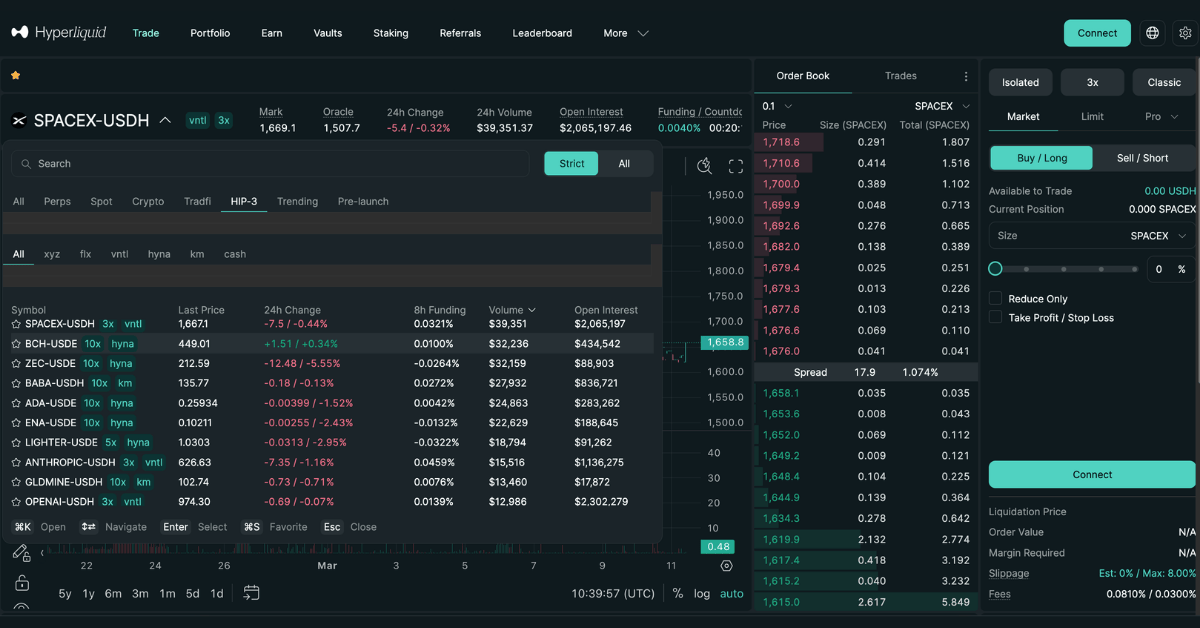Enable Take Profit / Stop Loss
This screenshot has width=1200, height=628.
point(995,317)
